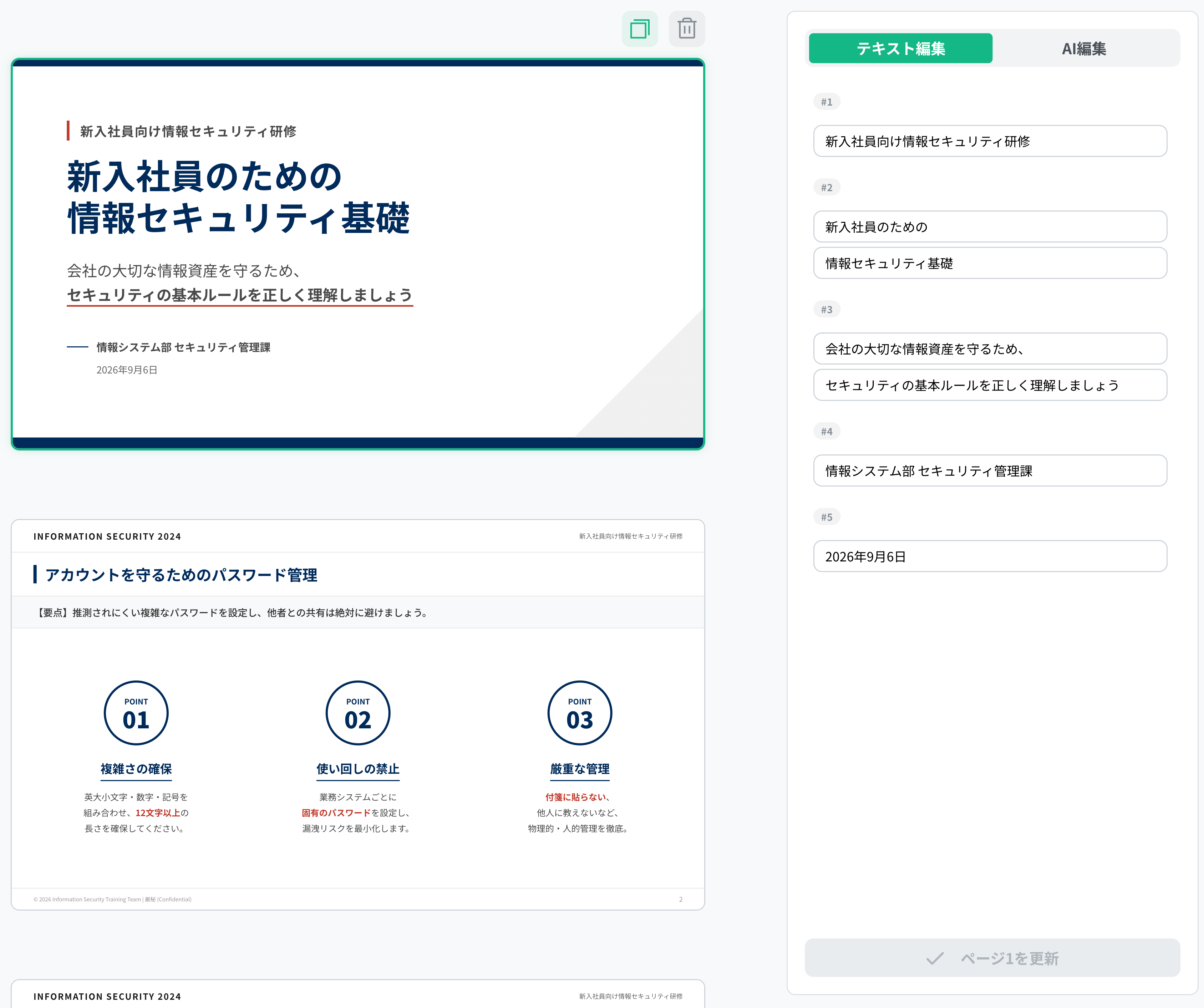Click the red text 固有のパスワード
The image size is (1204, 1008).
click(x=336, y=813)
